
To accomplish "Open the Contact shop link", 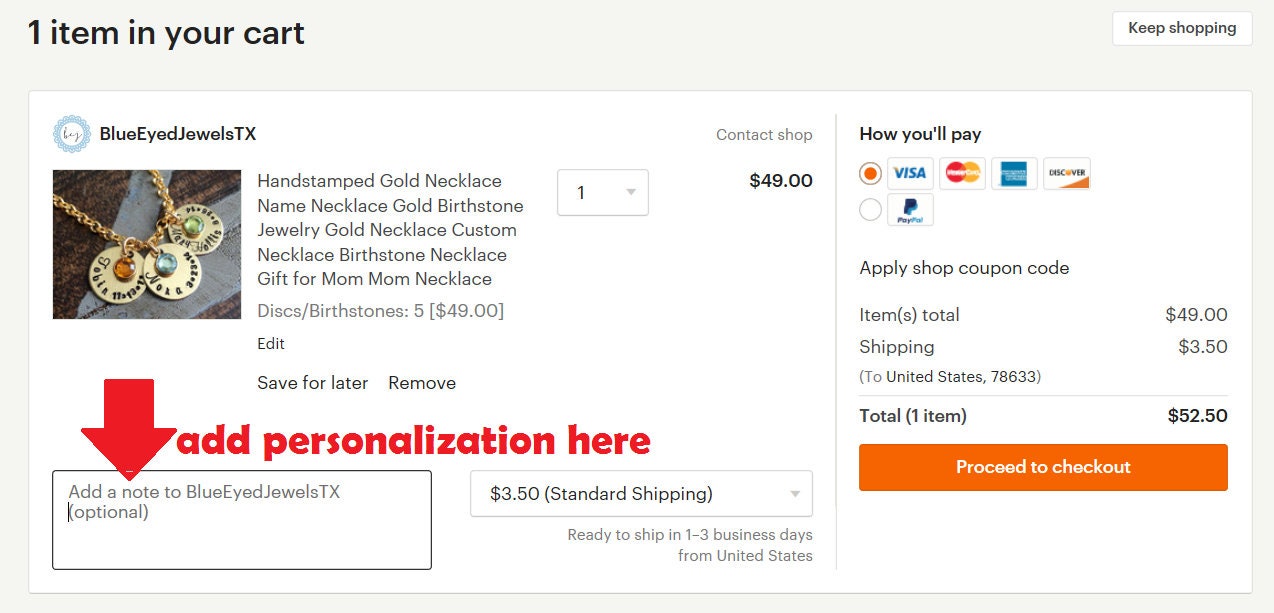I will pos(764,135).
